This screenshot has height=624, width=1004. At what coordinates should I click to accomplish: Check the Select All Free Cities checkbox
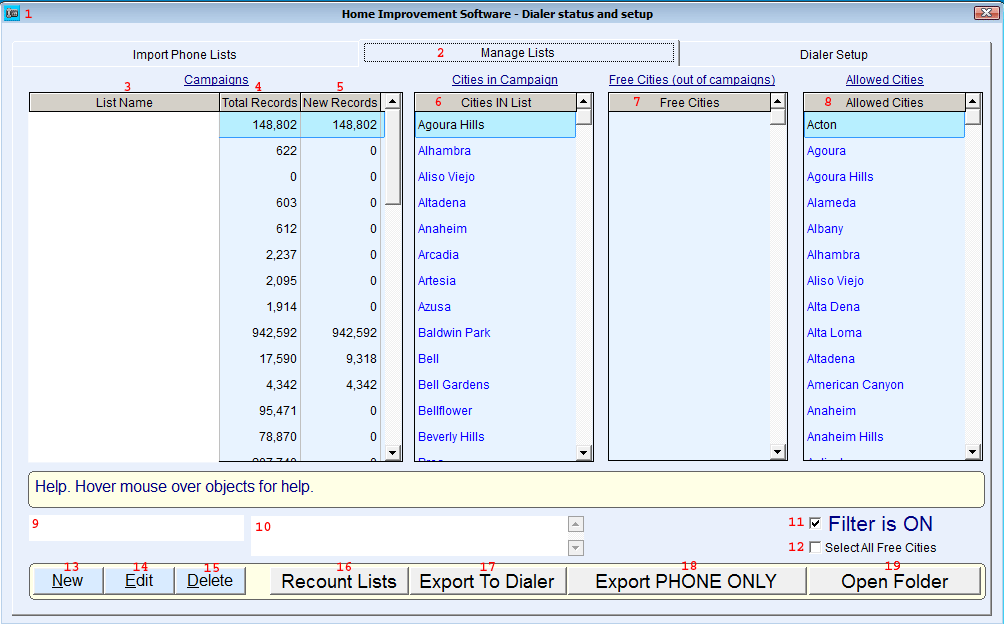pyautogui.click(x=815, y=547)
